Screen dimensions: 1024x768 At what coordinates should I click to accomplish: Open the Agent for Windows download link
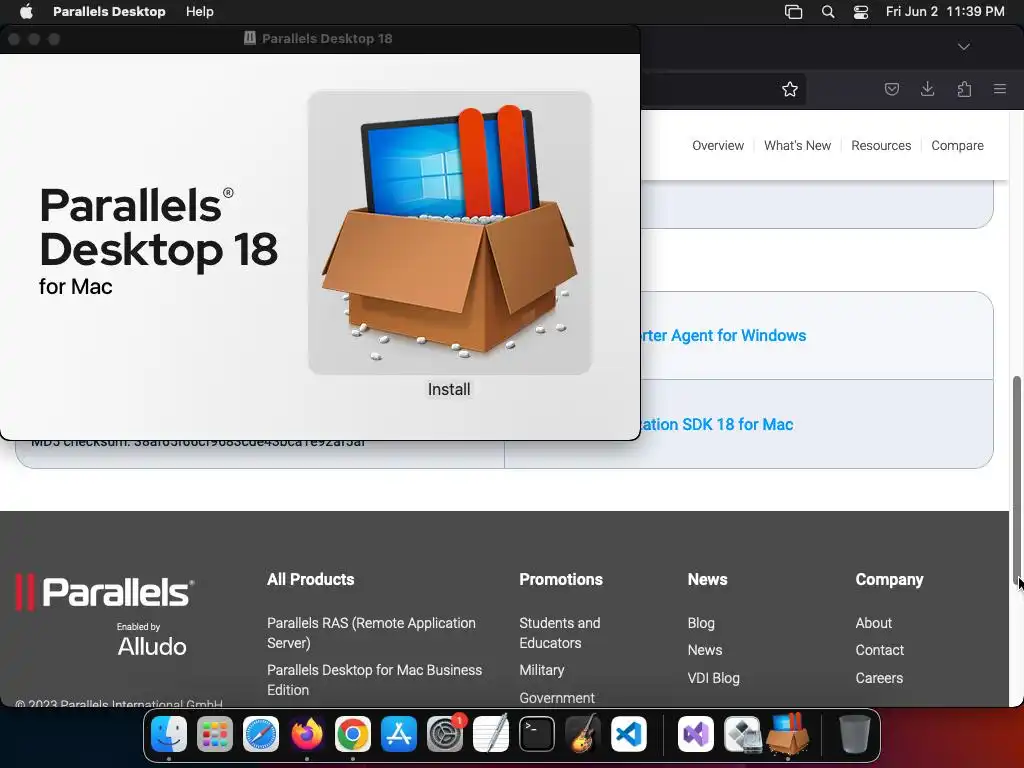click(x=724, y=335)
